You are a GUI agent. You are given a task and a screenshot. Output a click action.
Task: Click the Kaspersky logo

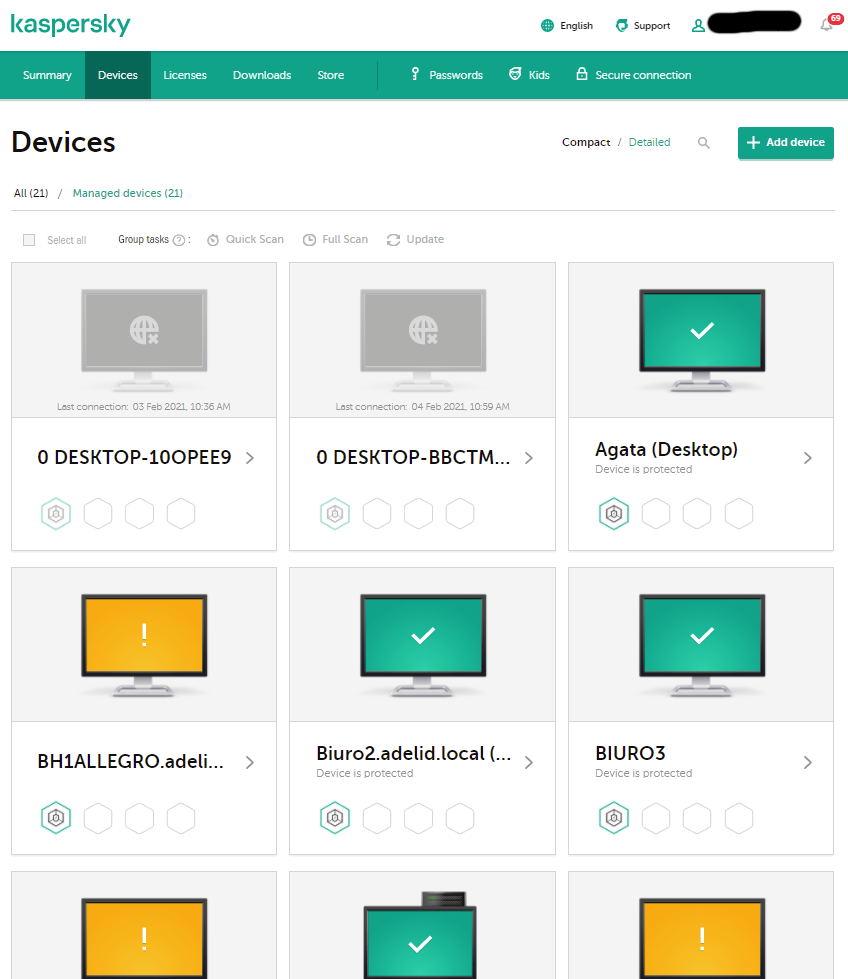[71, 25]
